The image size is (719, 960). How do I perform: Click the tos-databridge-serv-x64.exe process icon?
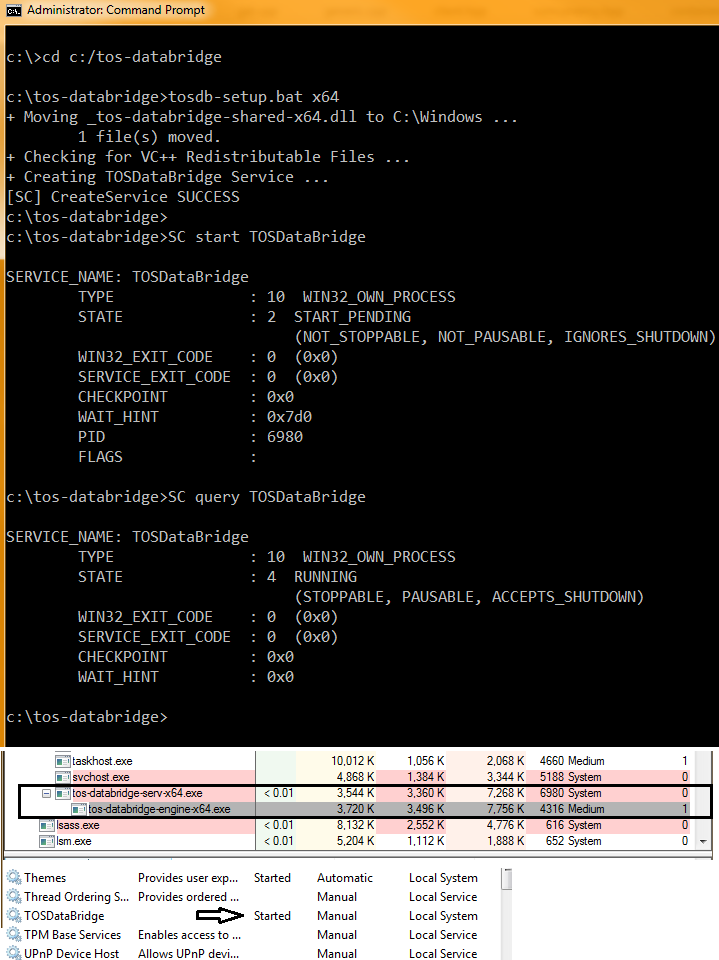pos(62,793)
